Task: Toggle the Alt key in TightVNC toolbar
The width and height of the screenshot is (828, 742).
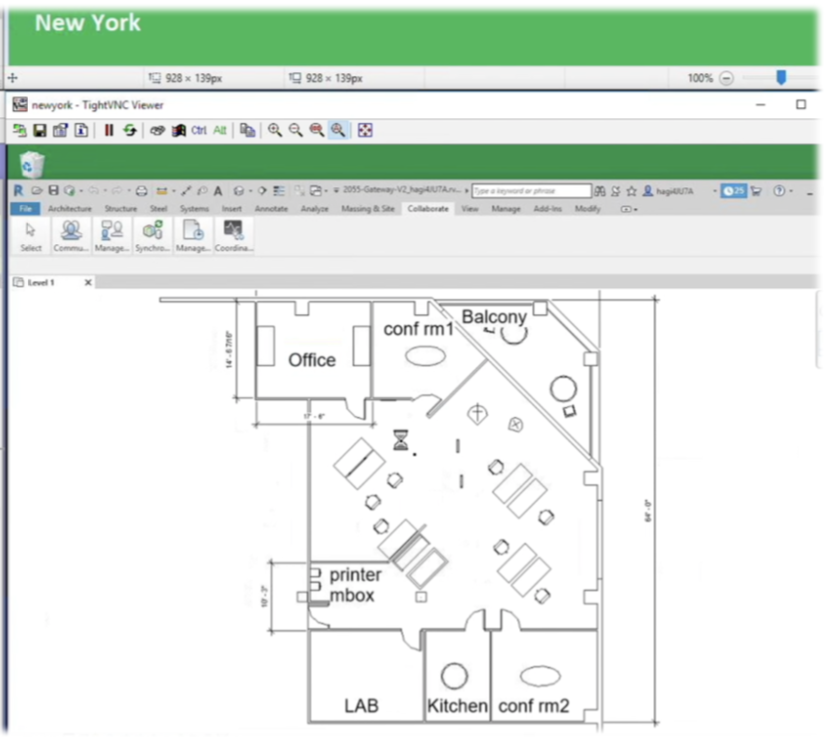Action: click(220, 130)
